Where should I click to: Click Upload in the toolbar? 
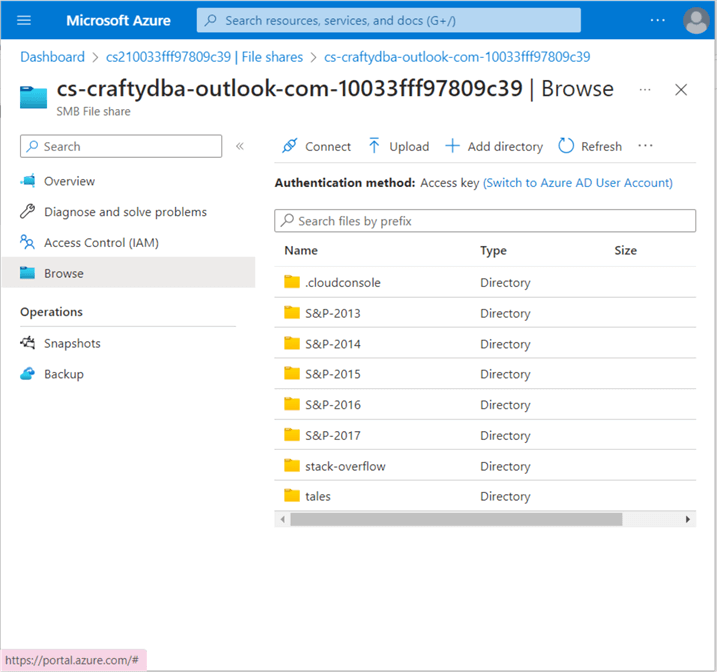[x=398, y=146]
